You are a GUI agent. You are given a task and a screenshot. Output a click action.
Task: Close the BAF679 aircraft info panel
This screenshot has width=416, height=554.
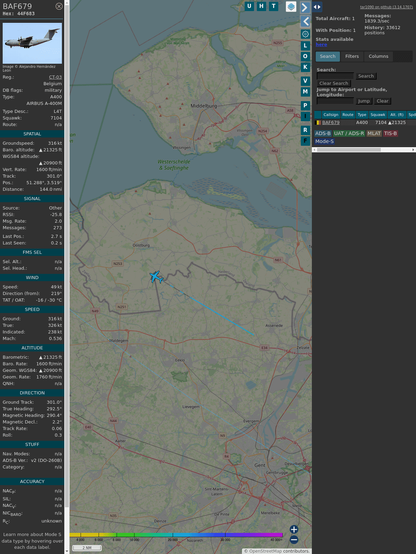coord(59,6)
